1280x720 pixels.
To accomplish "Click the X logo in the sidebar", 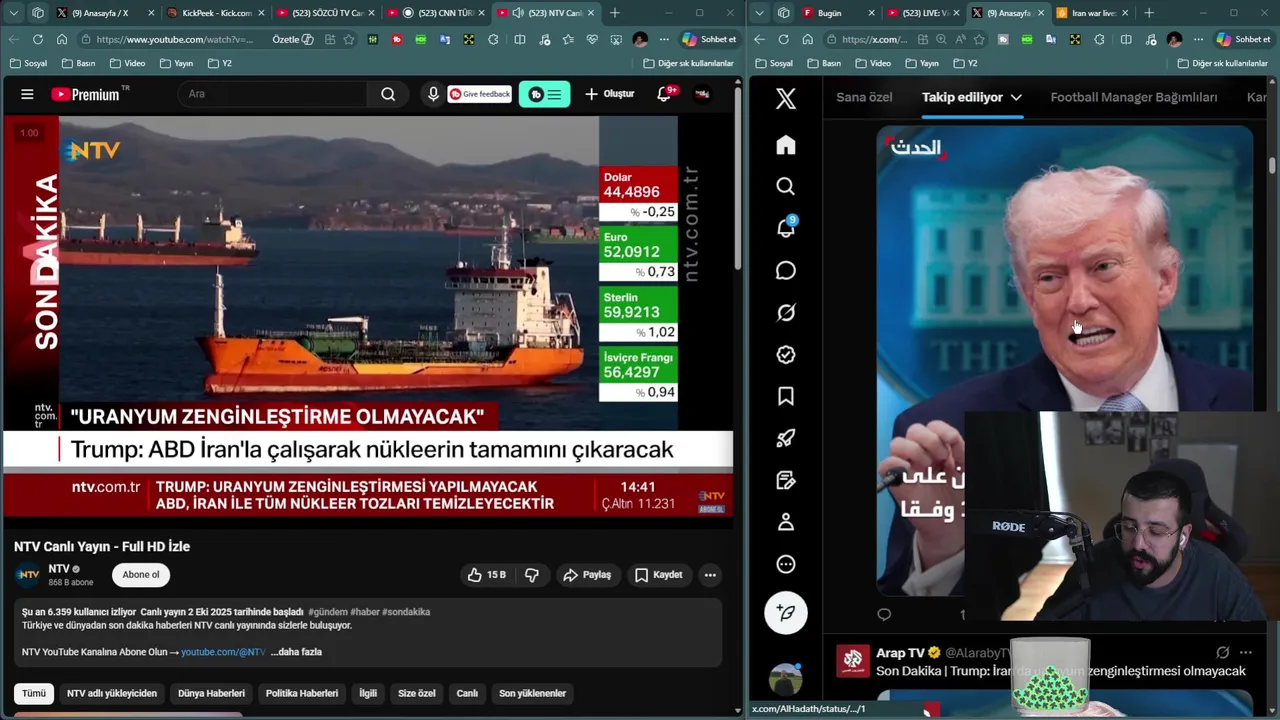I will coord(786,98).
